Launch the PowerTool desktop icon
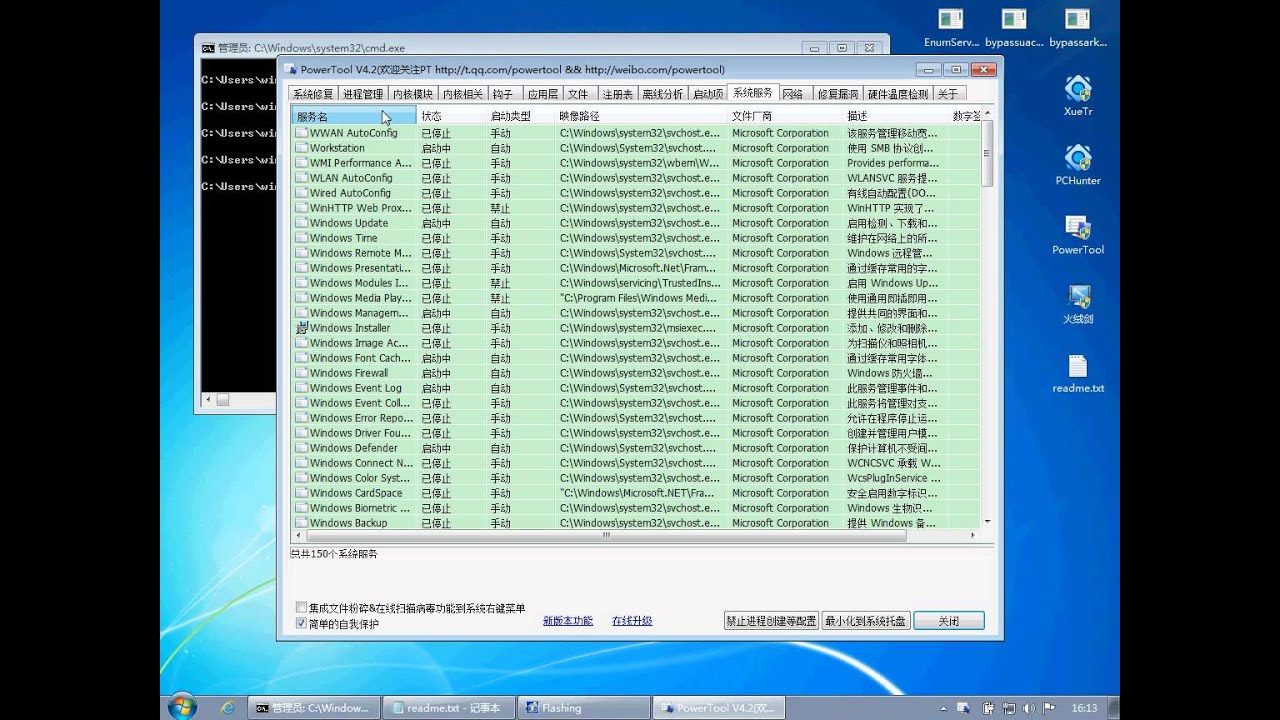The width and height of the screenshot is (1280, 720). (1078, 235)
